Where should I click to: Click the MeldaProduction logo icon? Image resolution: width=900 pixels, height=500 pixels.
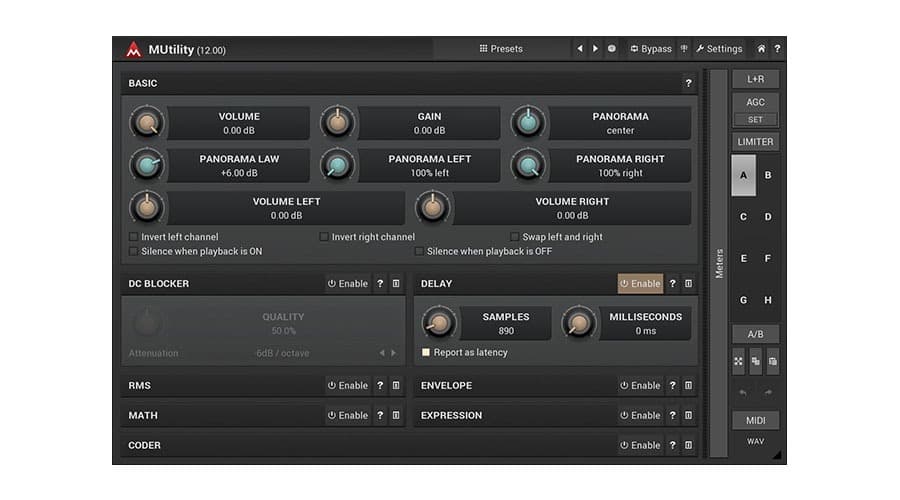133,49
